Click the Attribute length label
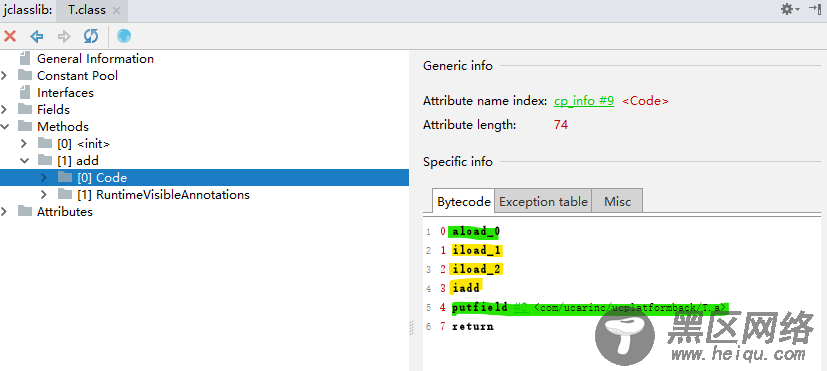The image size is (827, 371). [x=469, y=125]
